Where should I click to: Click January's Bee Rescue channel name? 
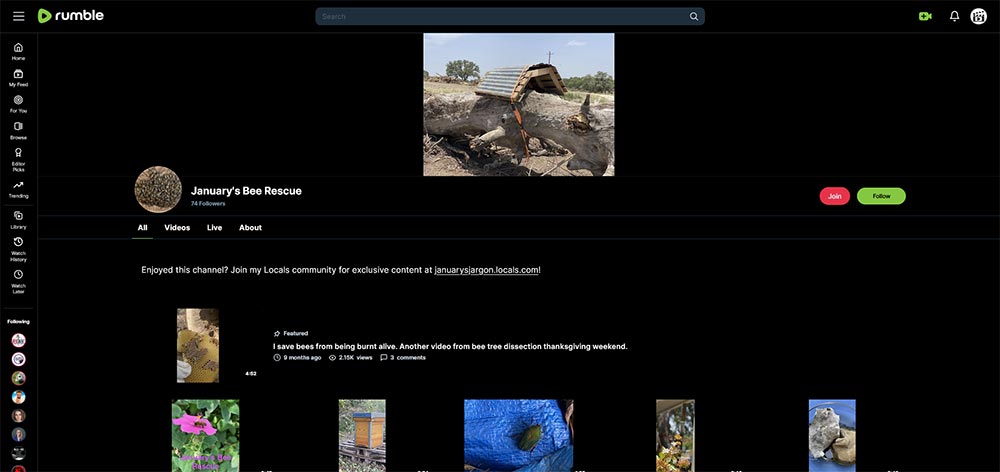point(246,191)
